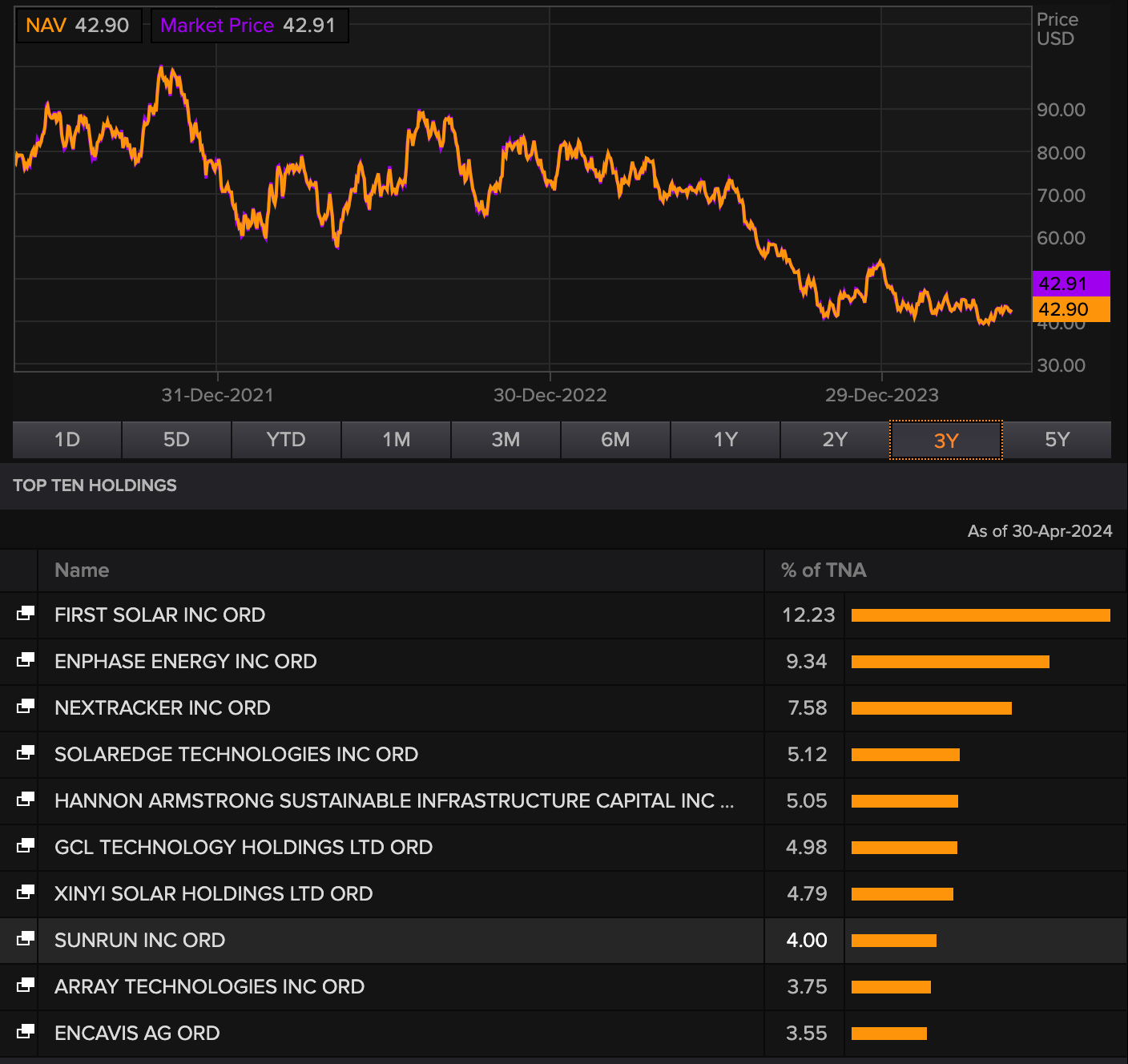
Task: Switch chart to 5Y range
Action: pos(1057,440)
